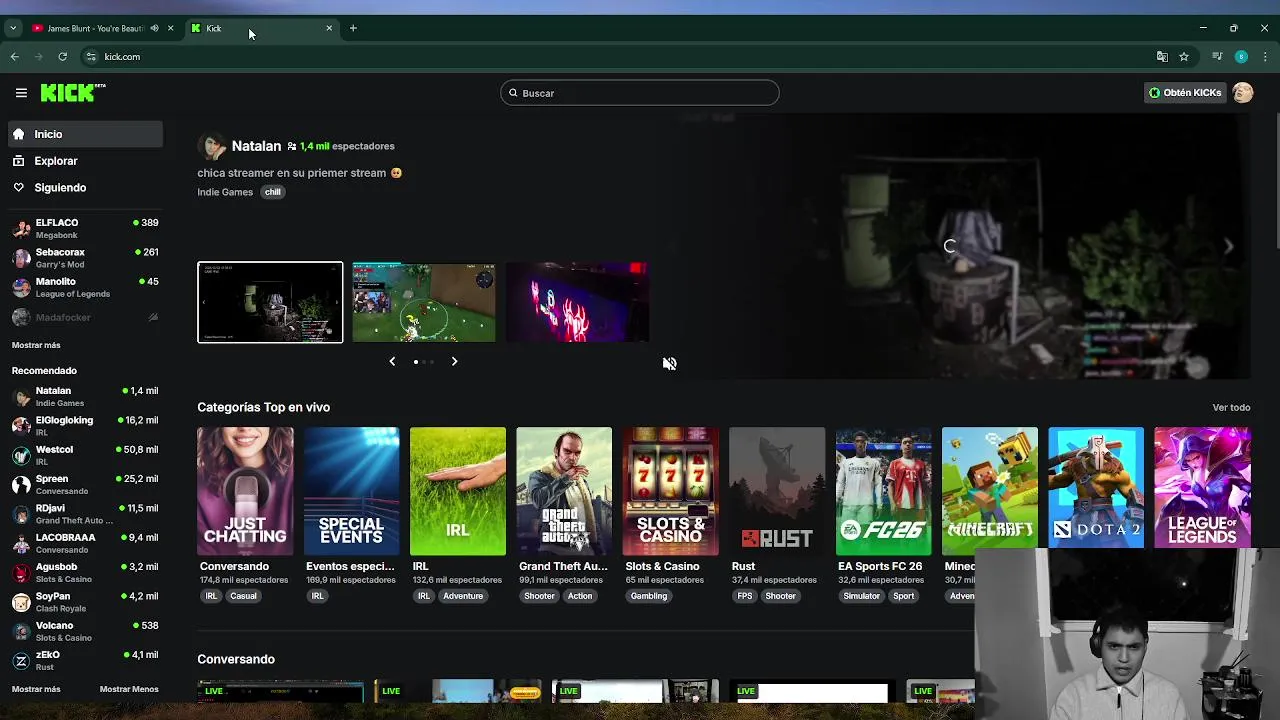Focus the Buscar search field
Image resolution: width=1280 pixels, height=720 pixels.
tap(640, 93)
